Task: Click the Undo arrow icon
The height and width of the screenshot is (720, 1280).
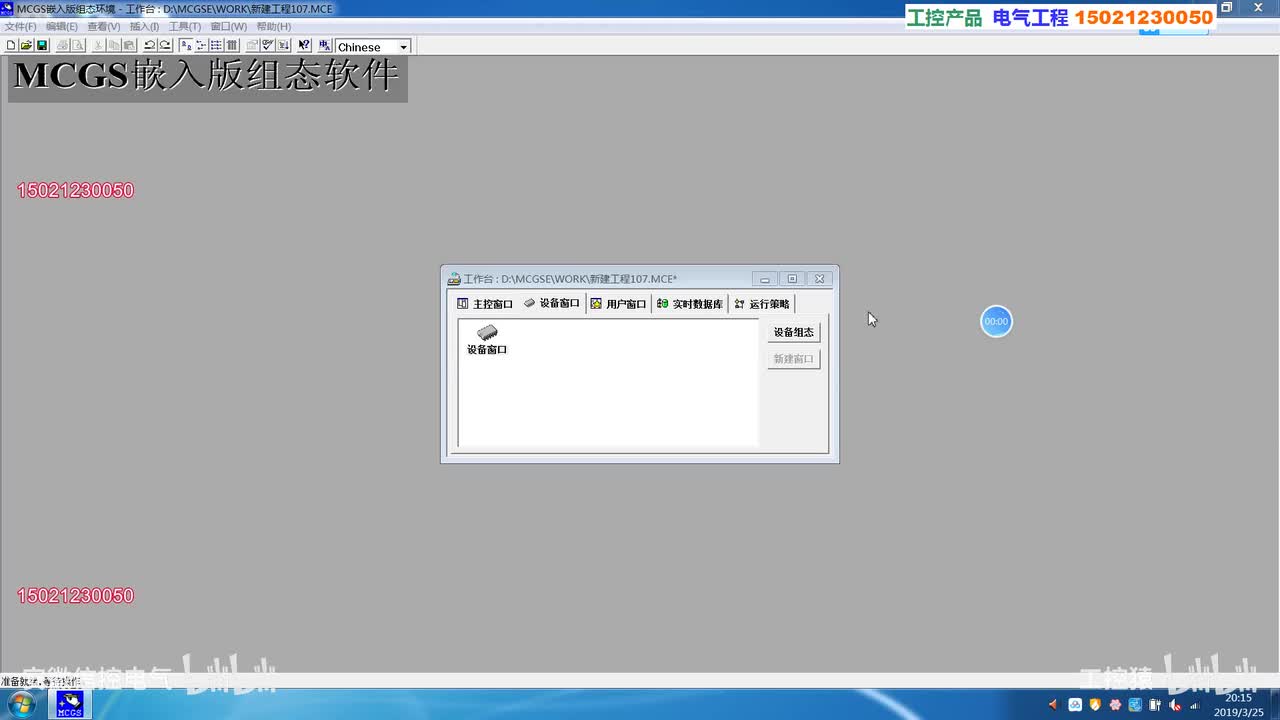Action: coord(150,46)
